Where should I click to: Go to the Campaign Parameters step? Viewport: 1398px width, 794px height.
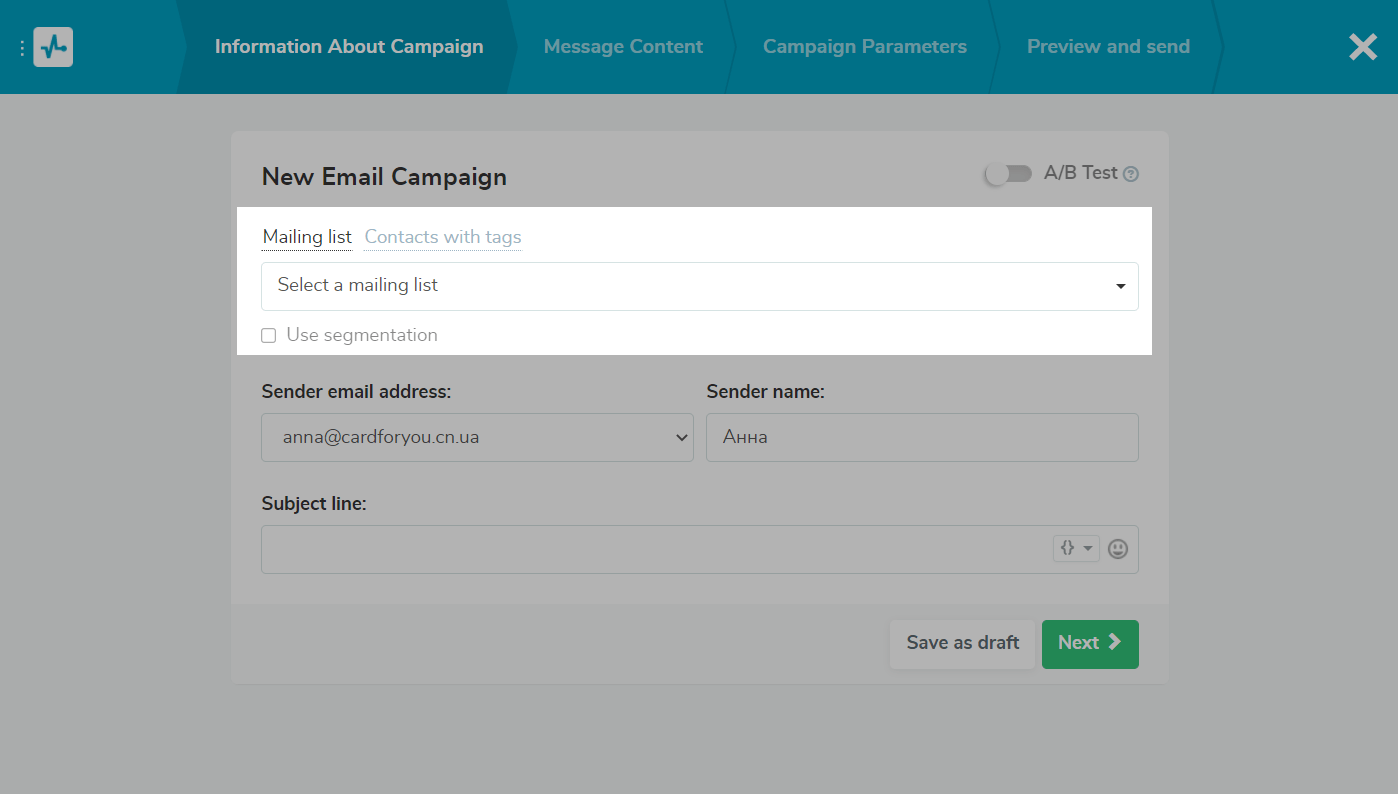click(864, 47)
